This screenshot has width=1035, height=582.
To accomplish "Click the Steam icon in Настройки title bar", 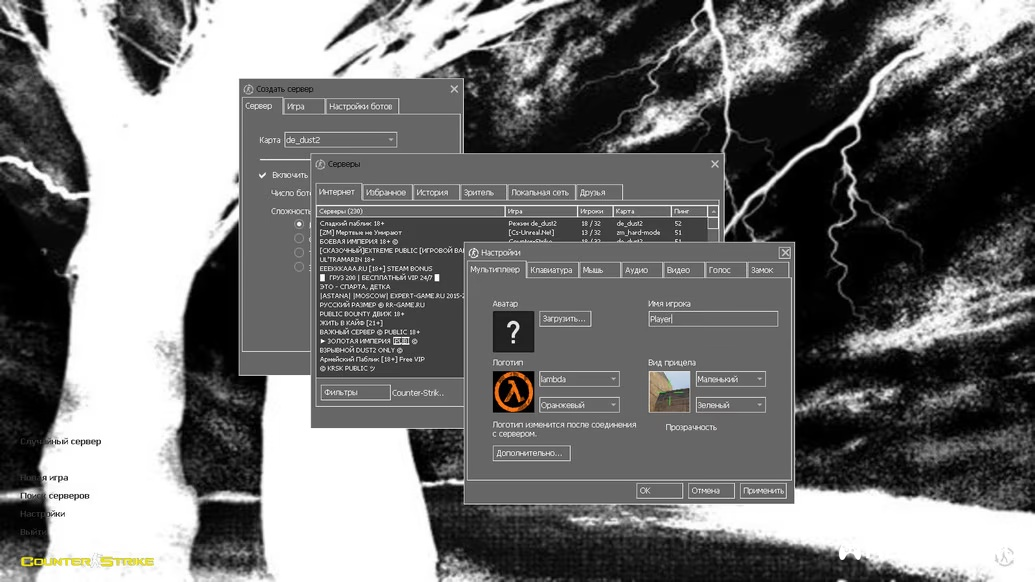I will (x=474, y=253).
